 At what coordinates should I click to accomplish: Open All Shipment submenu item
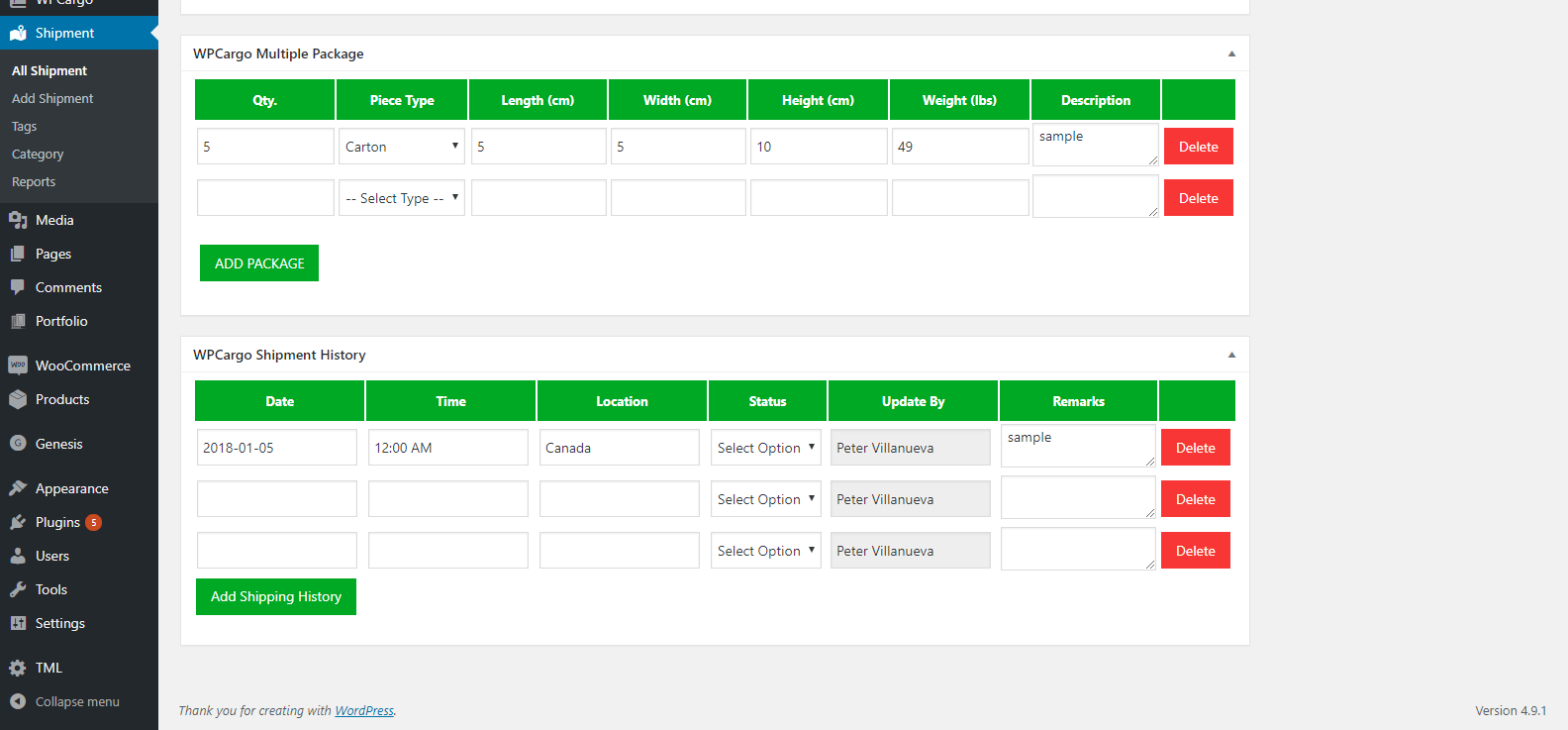[49, 70]
